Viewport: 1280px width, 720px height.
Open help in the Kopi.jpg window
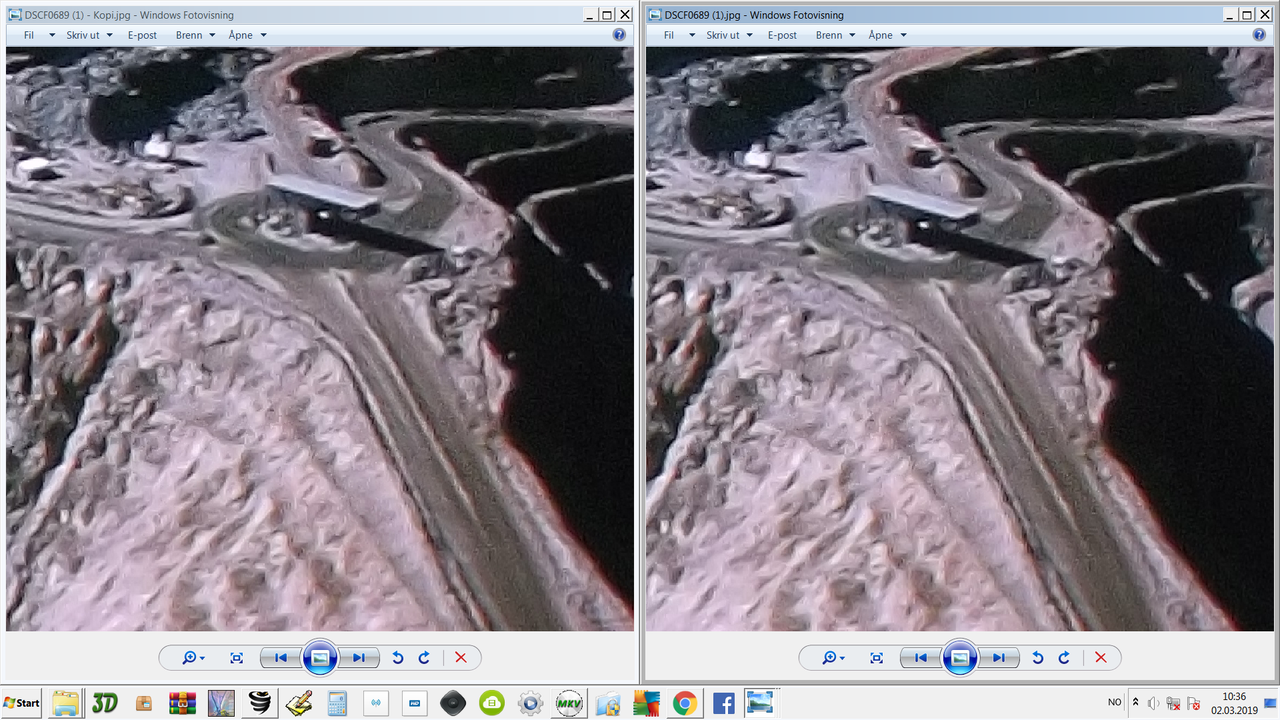coord(619,35)
